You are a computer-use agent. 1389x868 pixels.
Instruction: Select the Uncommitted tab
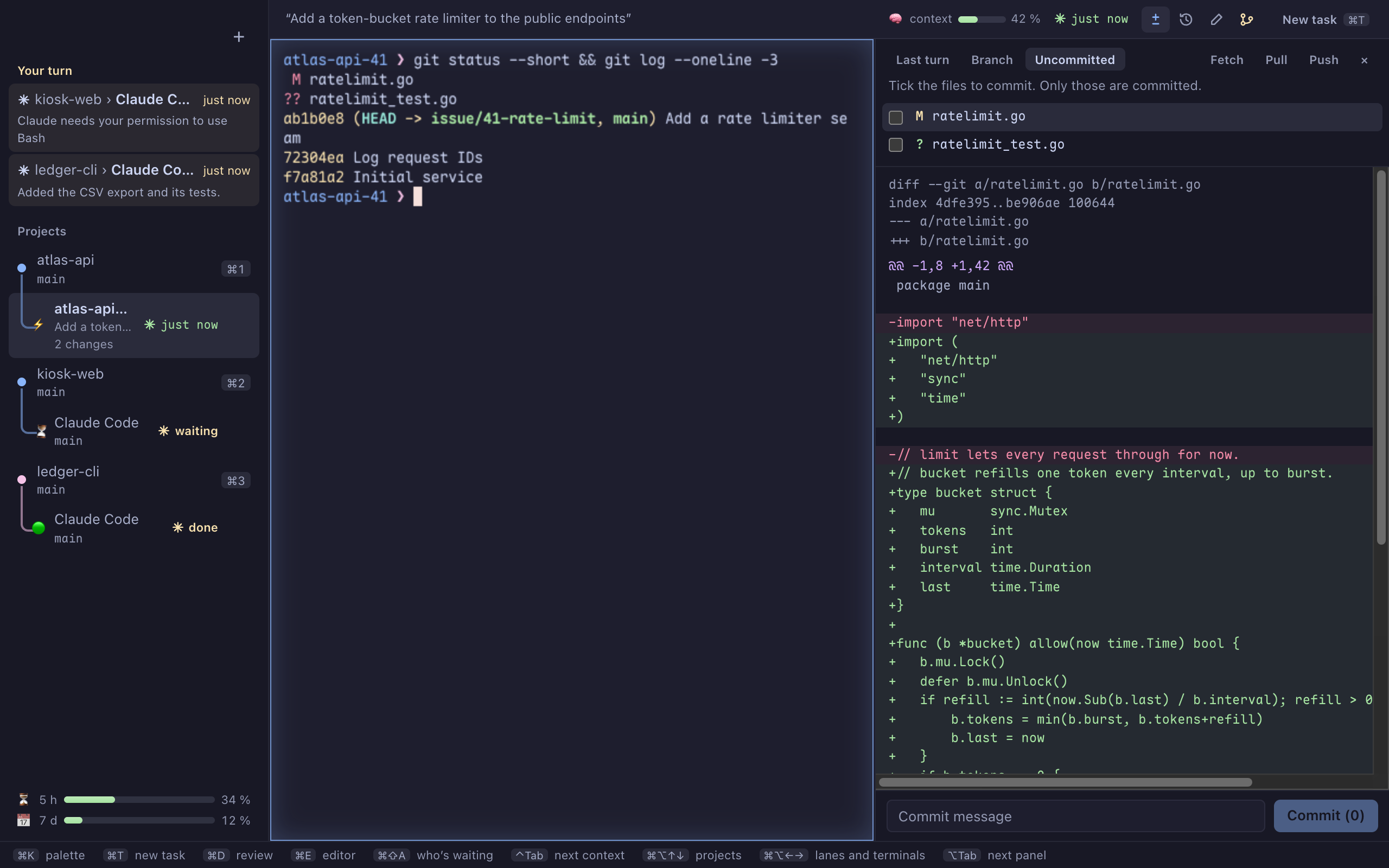1074,60
